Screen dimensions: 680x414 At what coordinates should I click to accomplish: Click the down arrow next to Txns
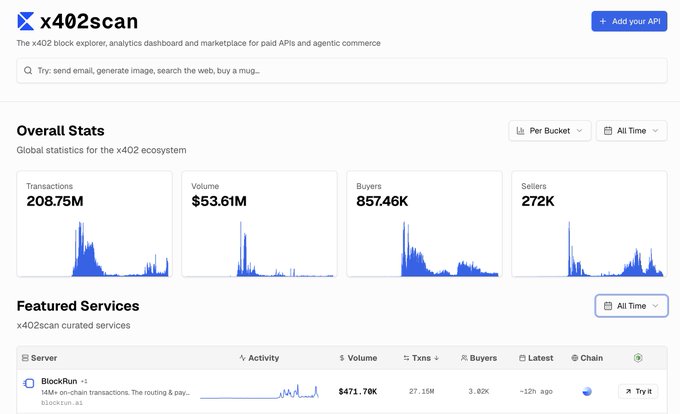pos(436,358)
